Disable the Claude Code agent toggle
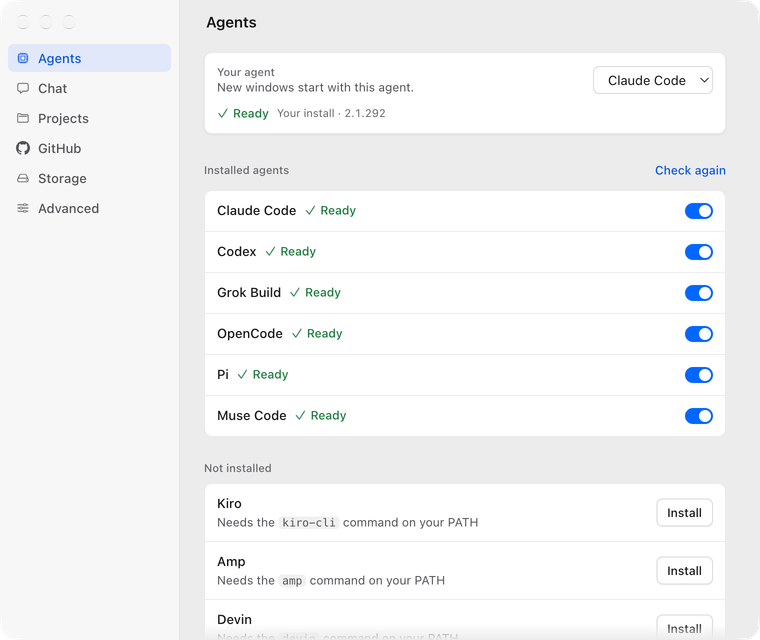Viewport: 760px width, 640px height. pyautogui.click(x=698, y=211)
